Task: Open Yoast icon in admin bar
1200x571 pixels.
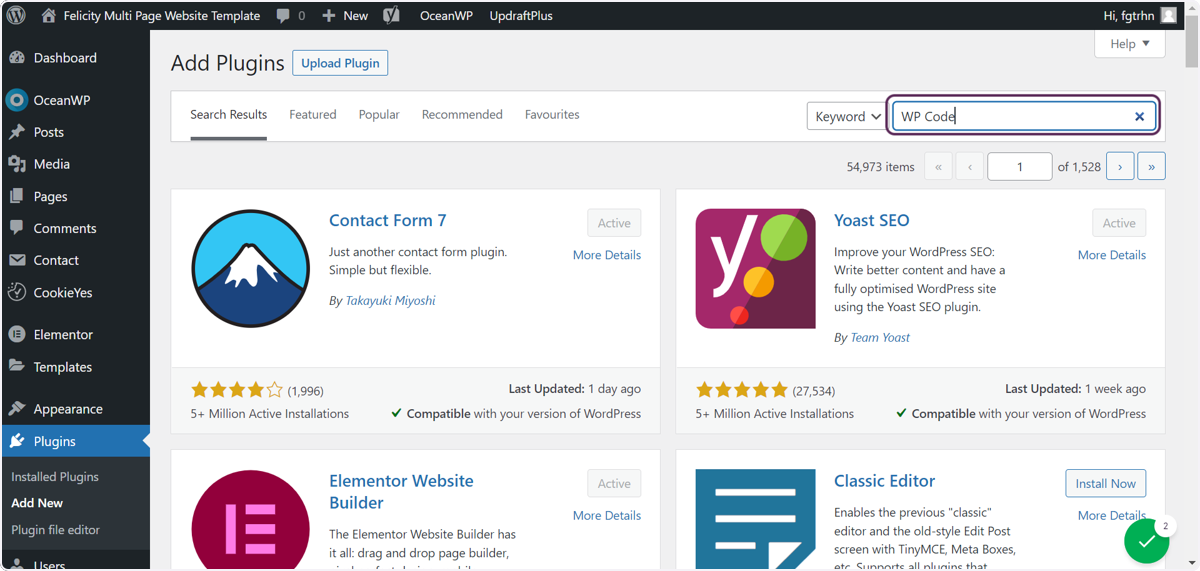Action: (x=392, y=15)
